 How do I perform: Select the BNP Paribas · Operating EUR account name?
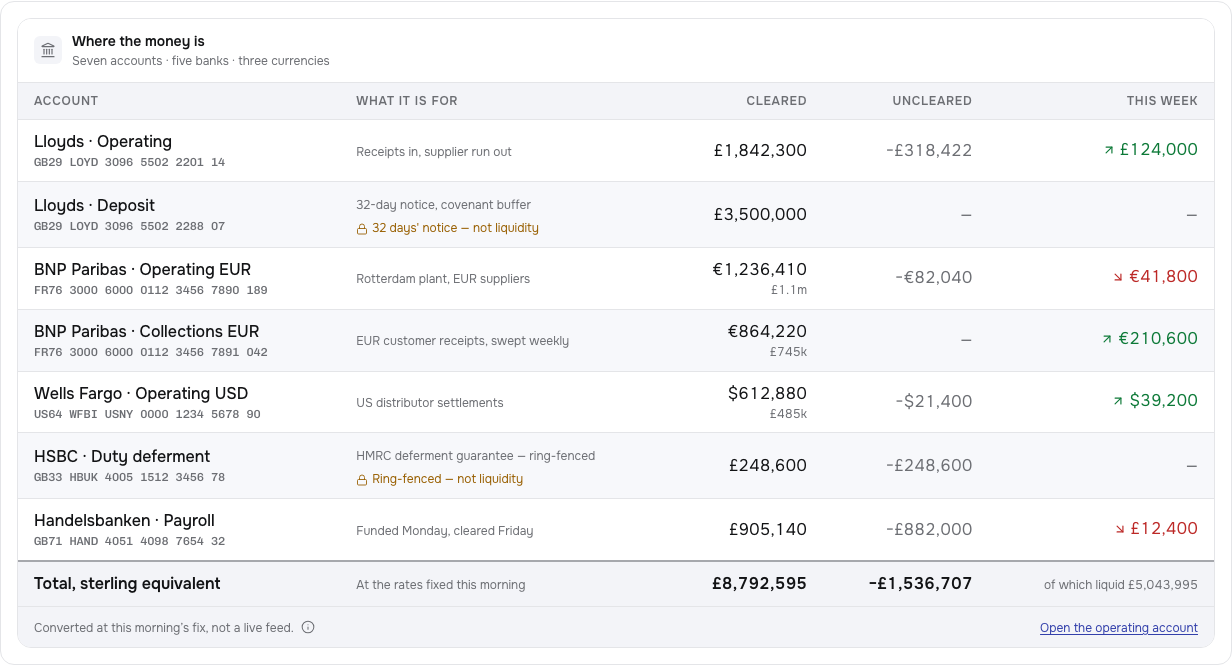tap(142, 270)
